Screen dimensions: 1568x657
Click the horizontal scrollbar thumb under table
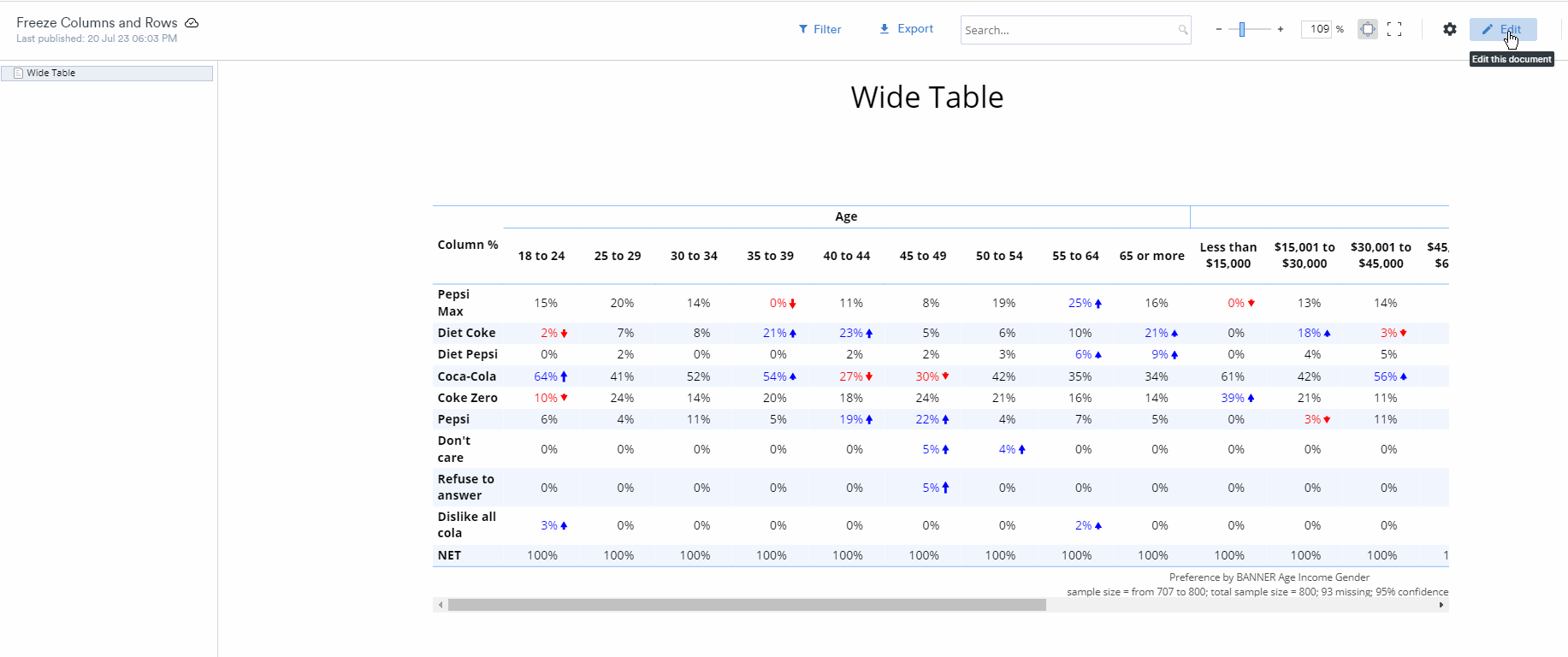pyautogui.click(x=747, y=605)
